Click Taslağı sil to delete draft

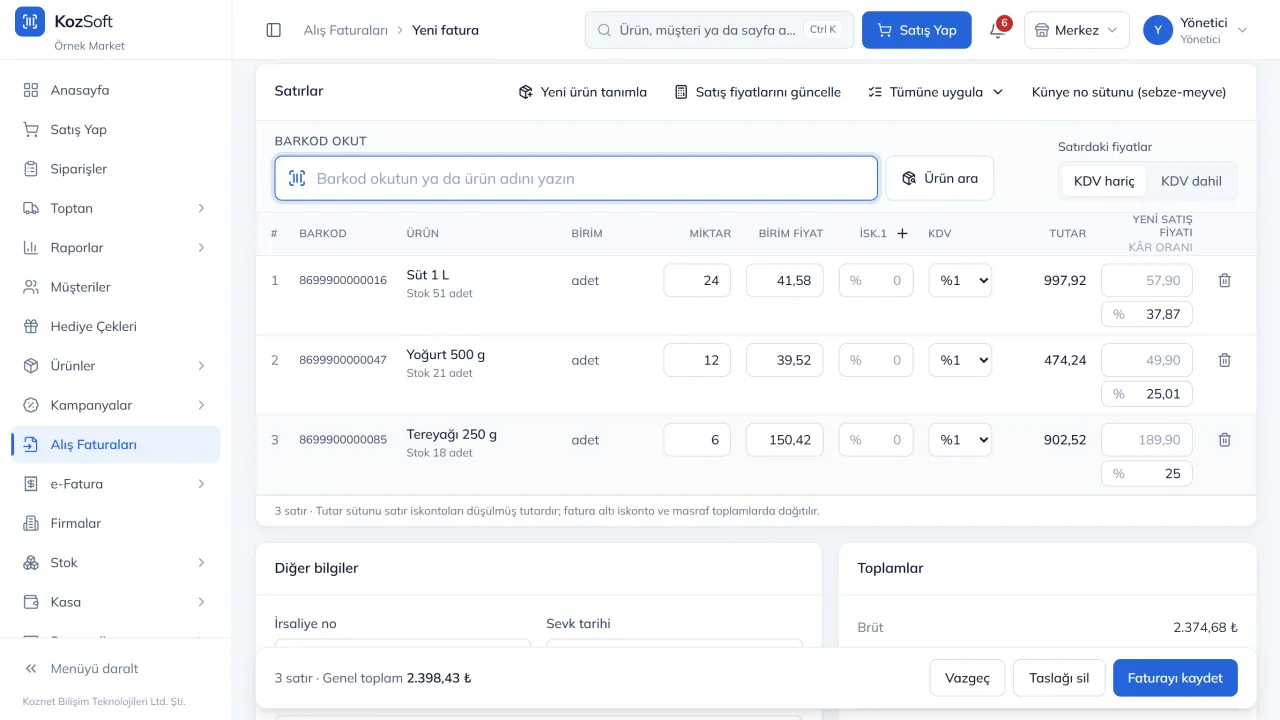(x=1059, y=678)
